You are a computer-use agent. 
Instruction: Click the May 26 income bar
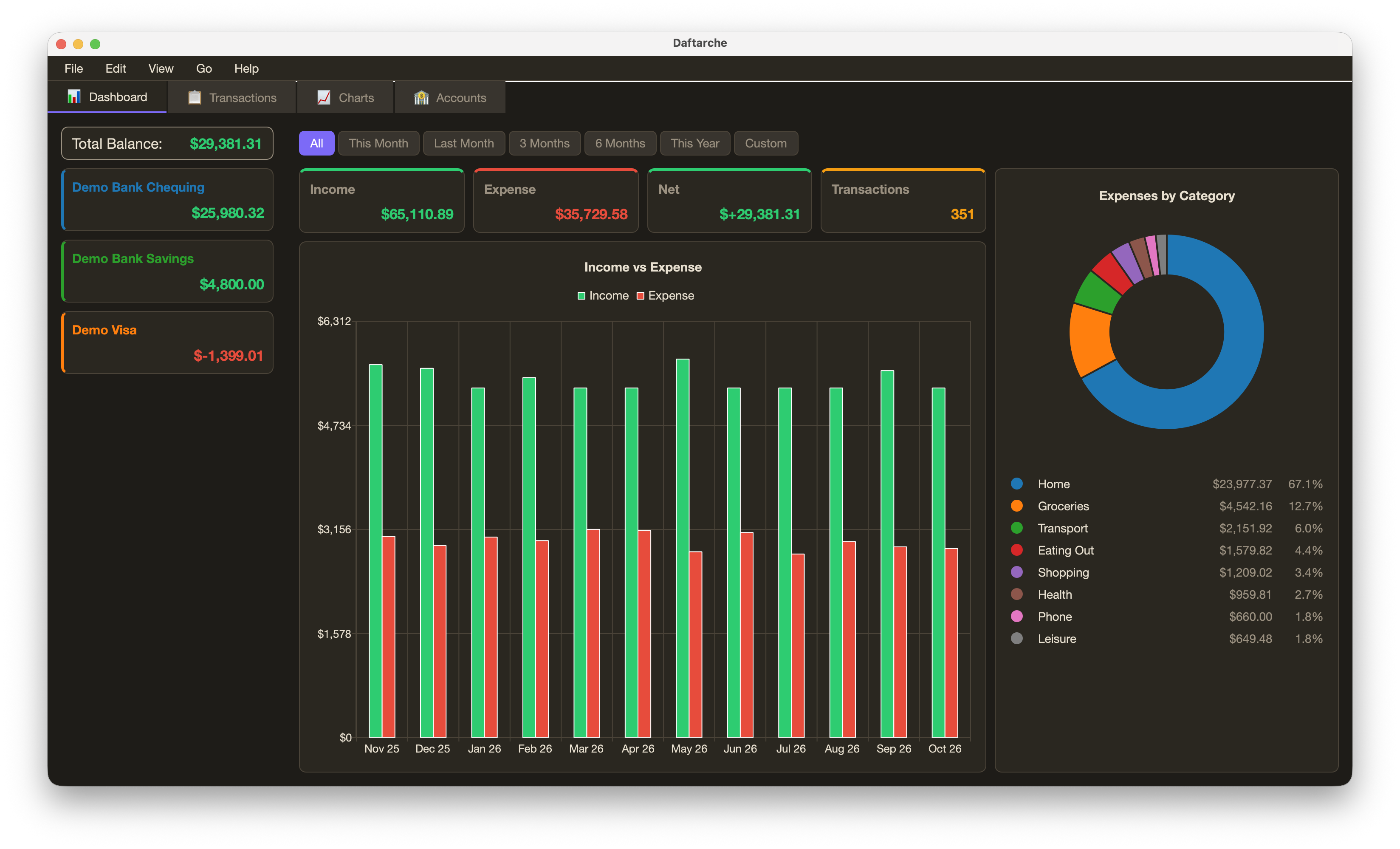683,549
